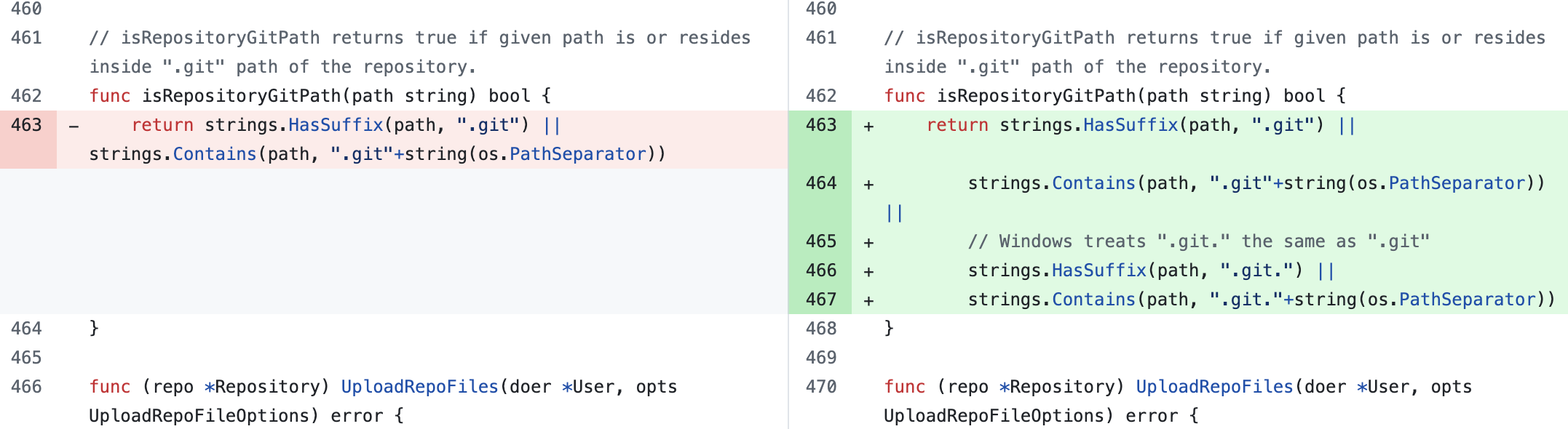
Task: Click the plus marker on added line 465
Action: tap(868, 242)
